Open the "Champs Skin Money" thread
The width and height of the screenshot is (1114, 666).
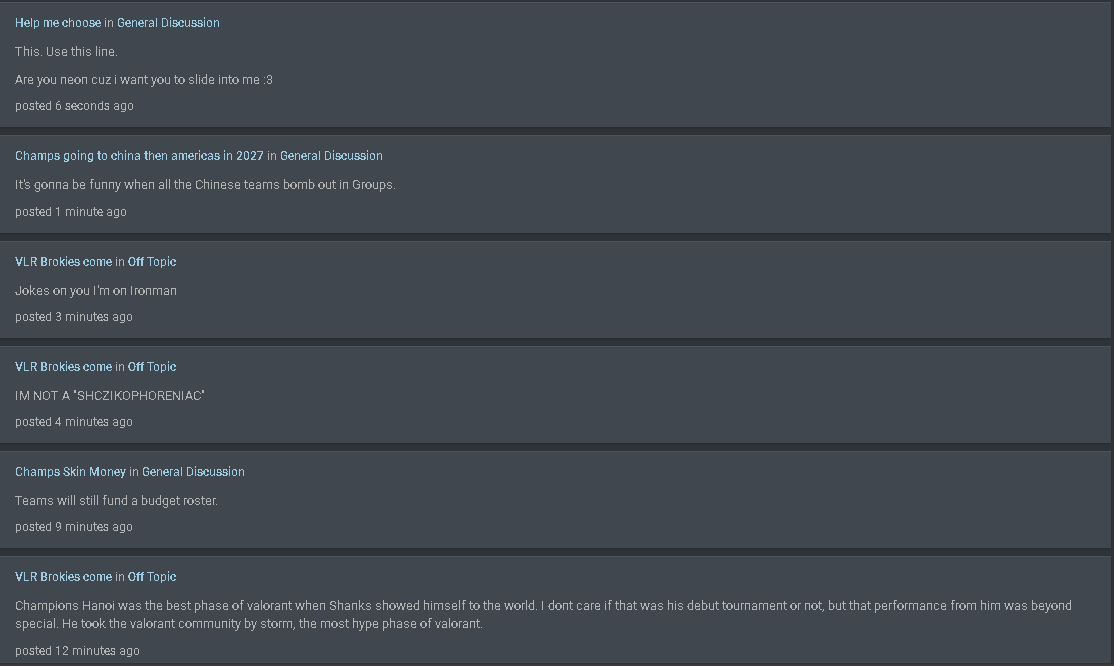(70, 472)
